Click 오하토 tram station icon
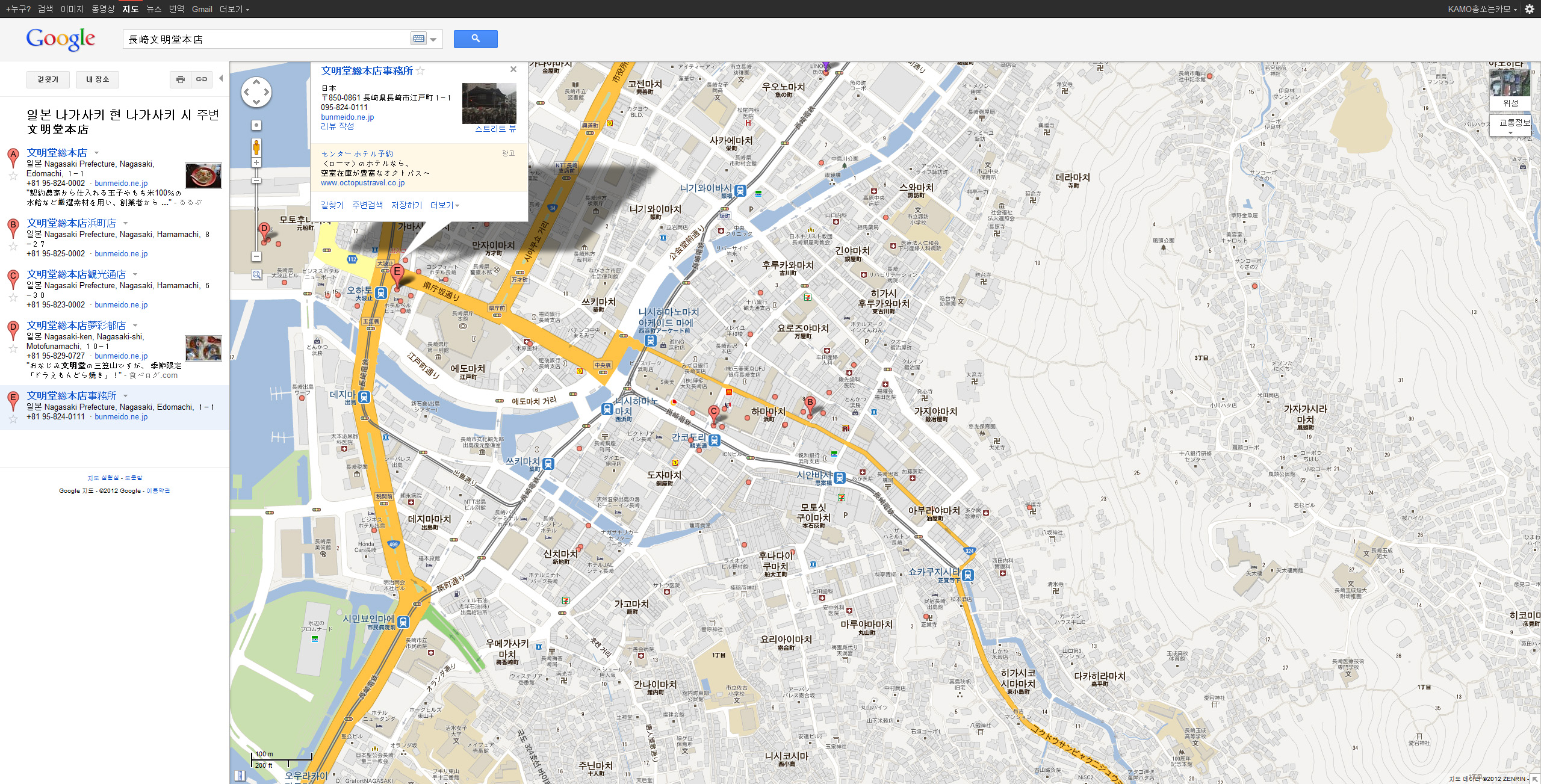1541x784 pixels. (x=381, y=293)
